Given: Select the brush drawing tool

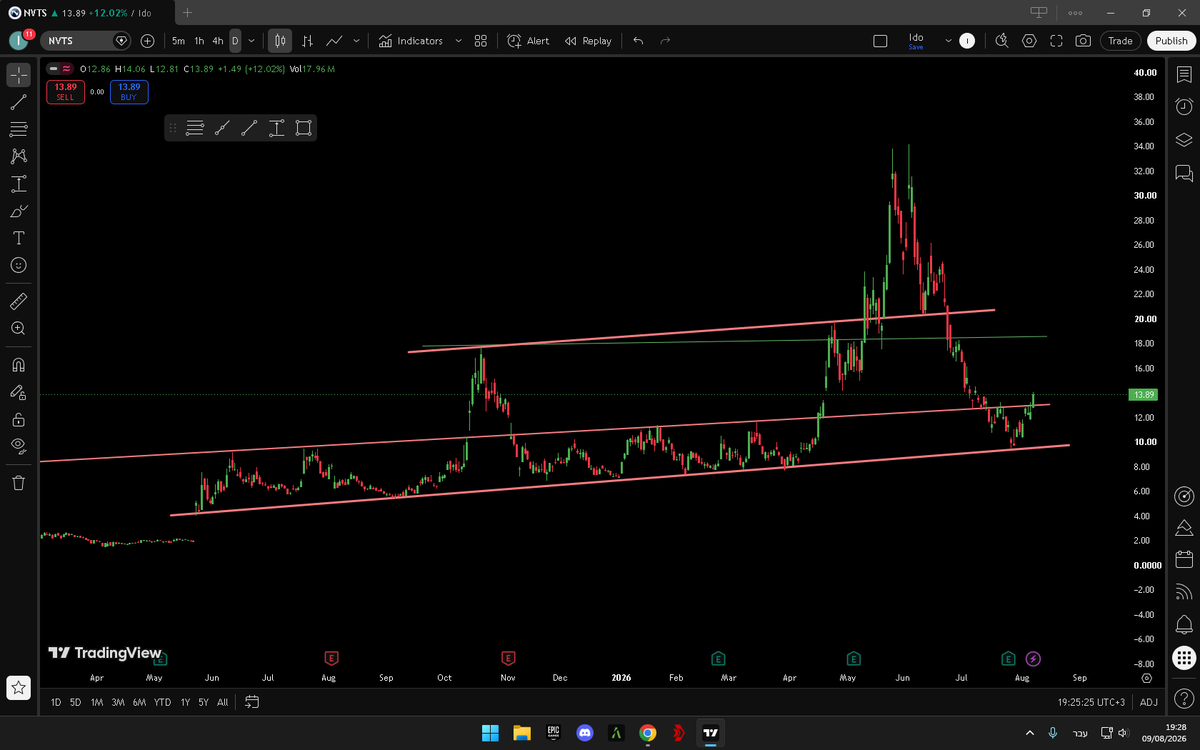Looking at the screenshot, I should pyautogui.click(x=18, y=211).
